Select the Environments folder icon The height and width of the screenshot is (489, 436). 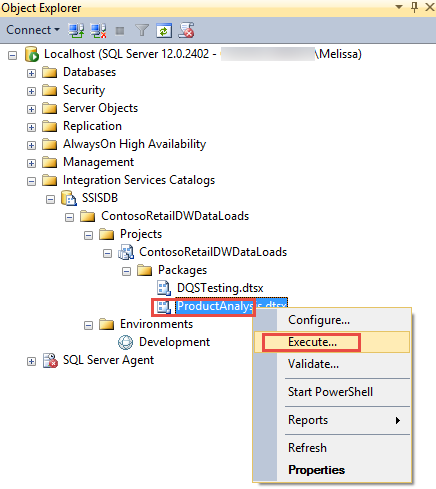[107, 324]
